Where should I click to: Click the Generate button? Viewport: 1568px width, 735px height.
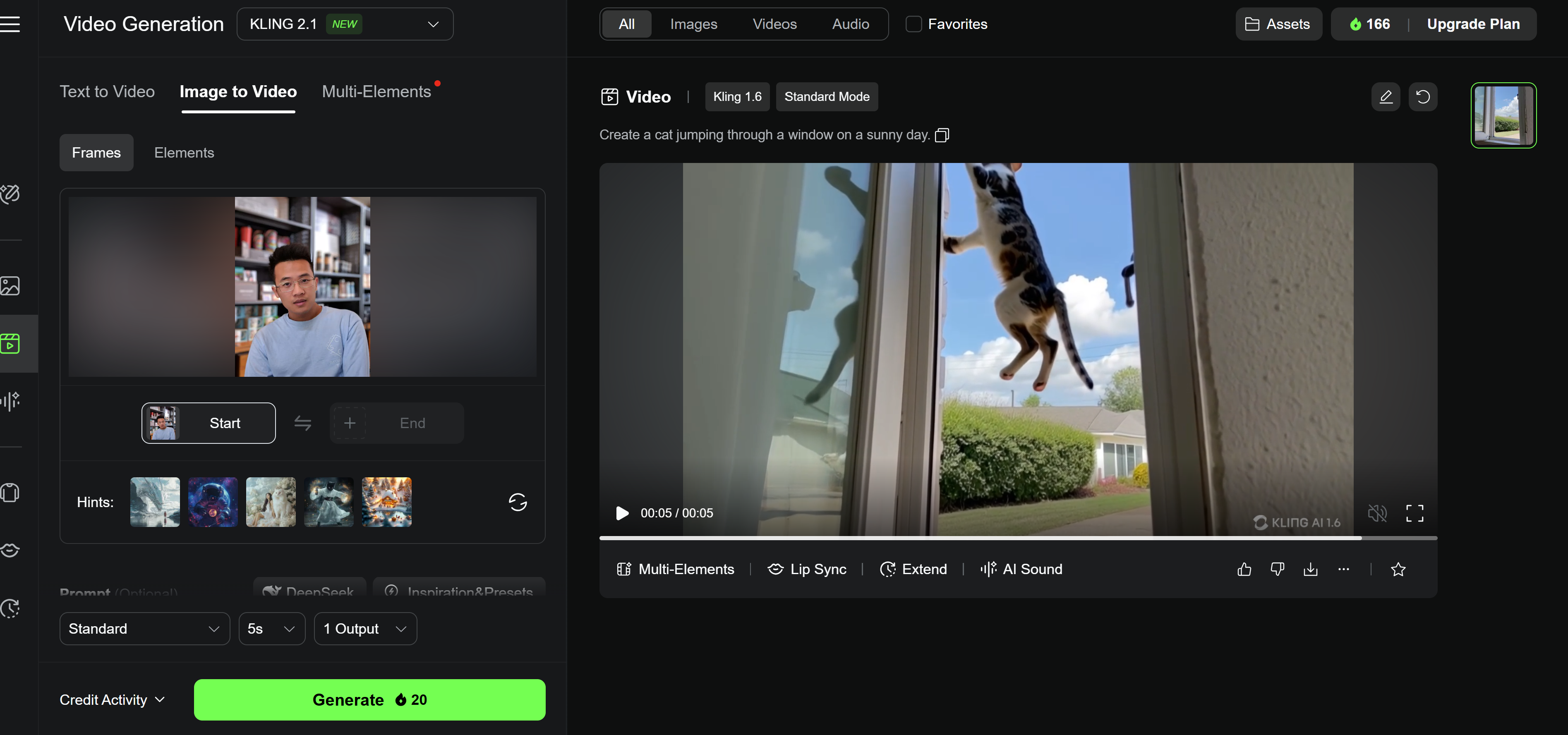click(x=369, y=700)
